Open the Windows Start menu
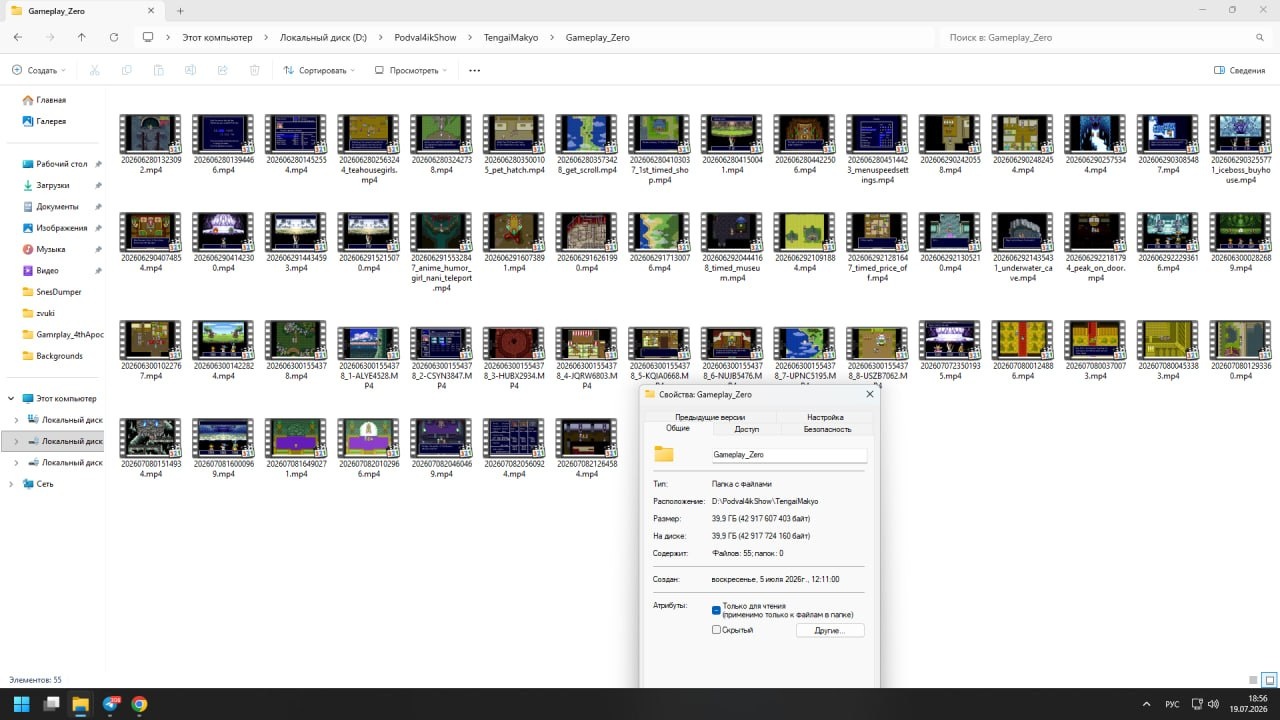The height and width of the screenshot is (720, 1280). tap(21, 704)
